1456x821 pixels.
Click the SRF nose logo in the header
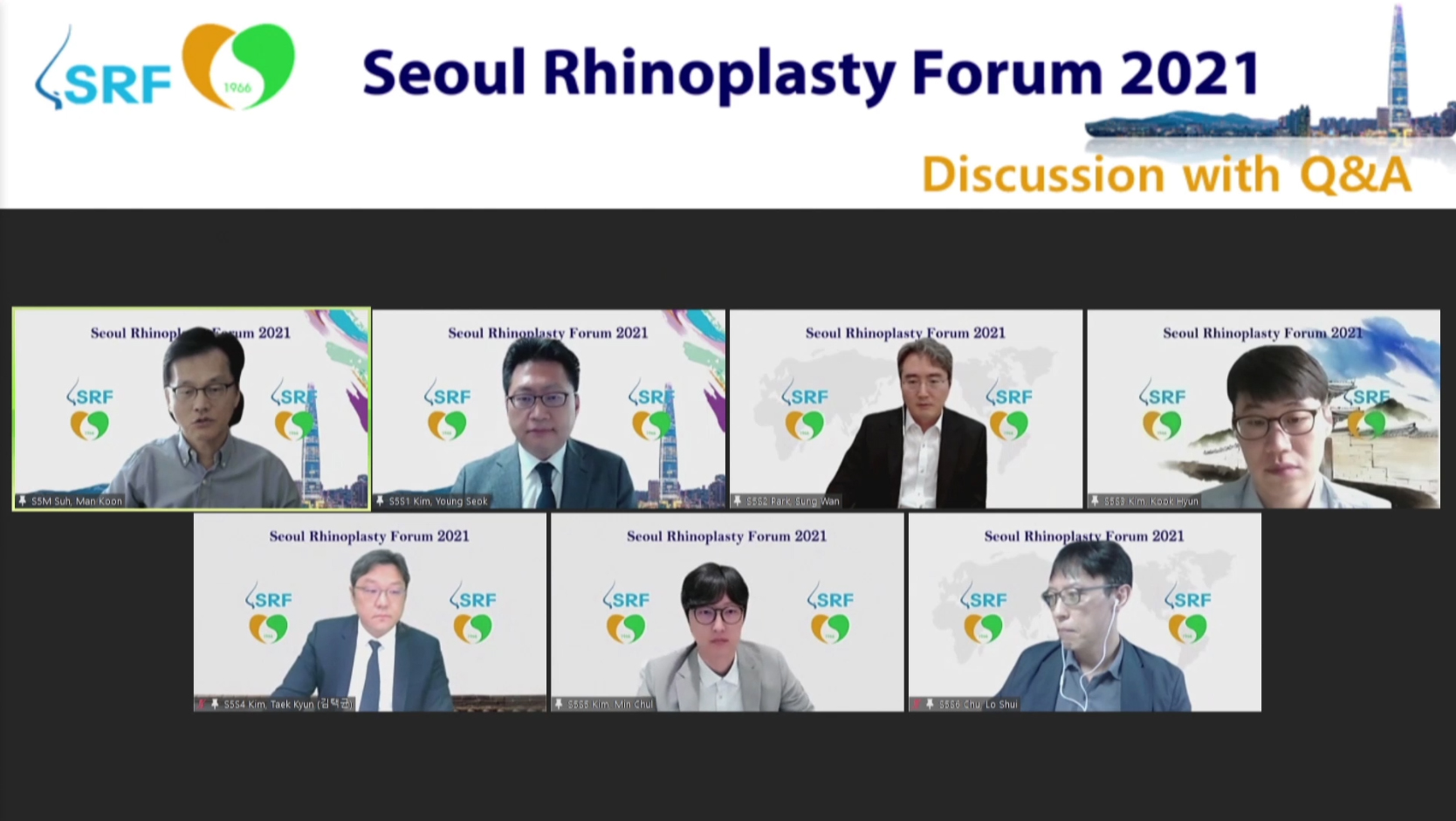coord(101,72)
